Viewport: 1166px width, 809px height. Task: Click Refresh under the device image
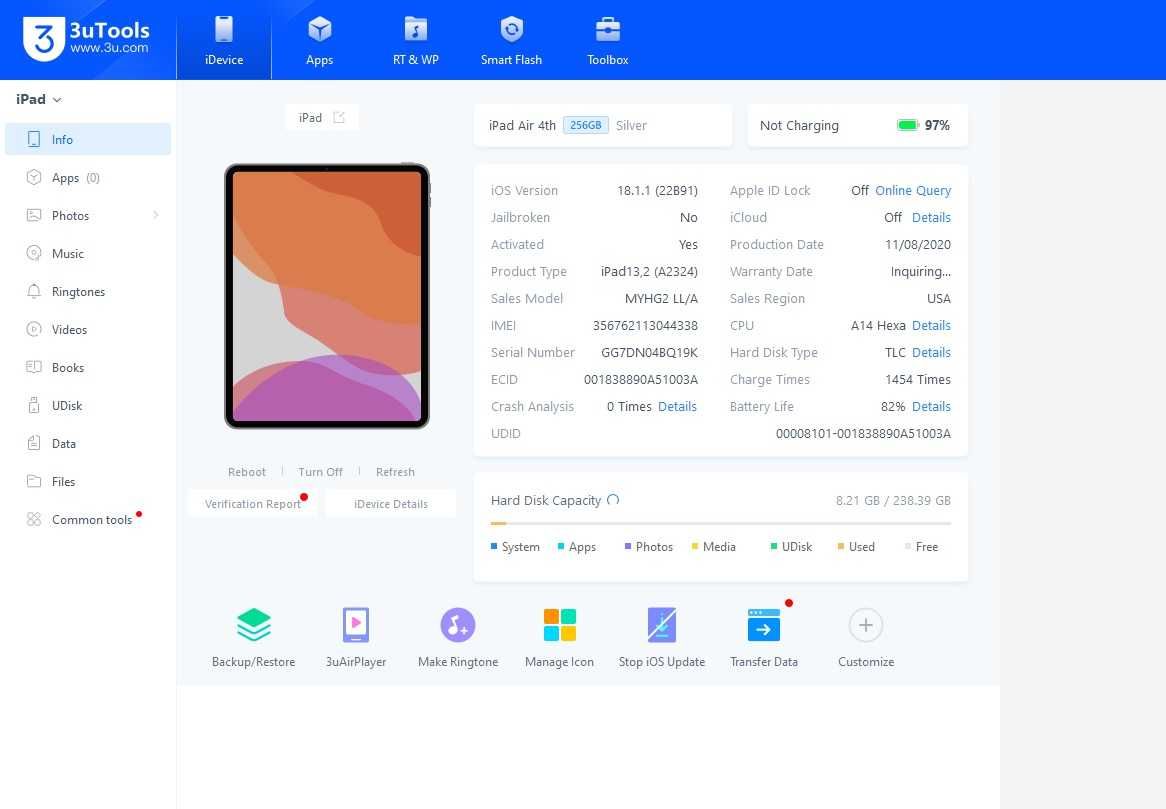[396, 472]
